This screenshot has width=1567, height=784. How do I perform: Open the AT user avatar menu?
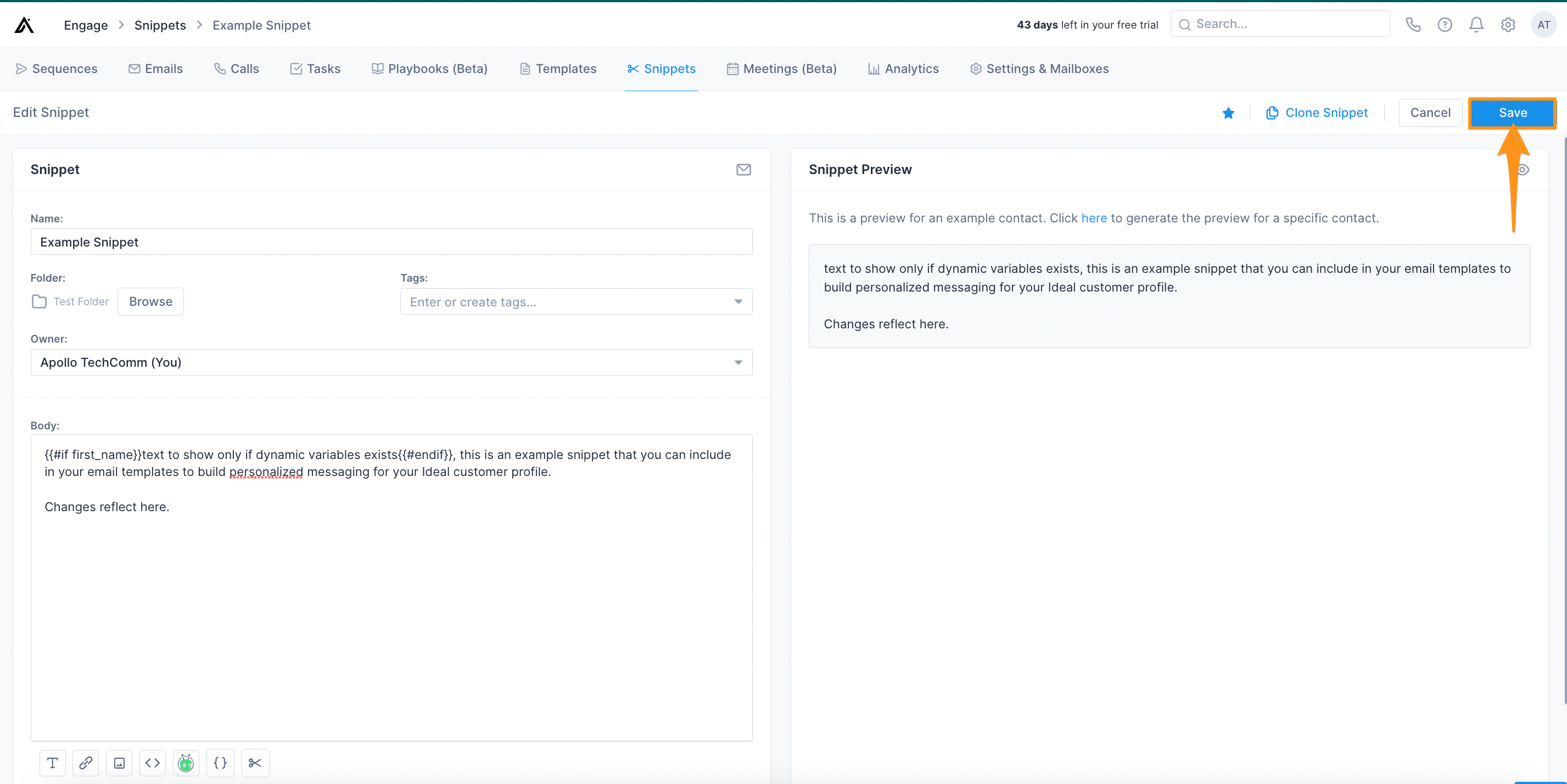click(x=1543, y=24)
